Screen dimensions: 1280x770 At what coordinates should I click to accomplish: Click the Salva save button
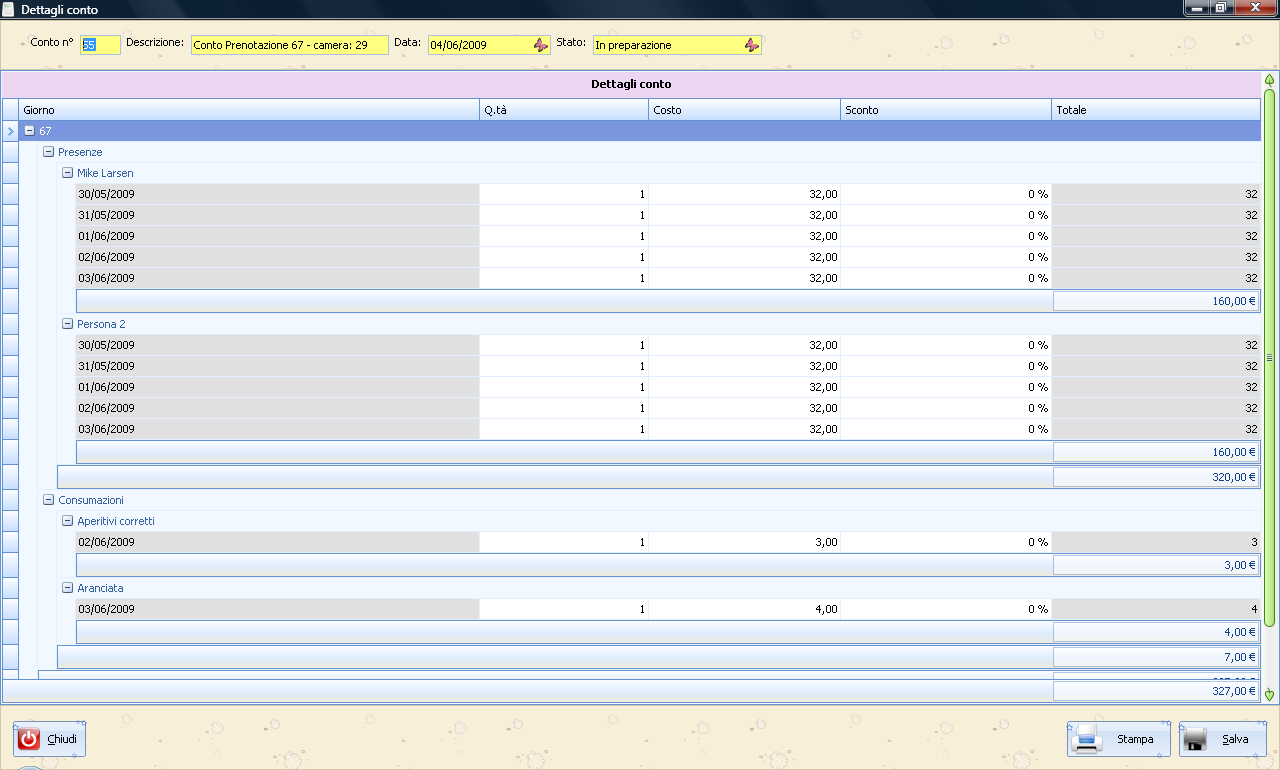pyautogui.click(x=1223, y=740)
